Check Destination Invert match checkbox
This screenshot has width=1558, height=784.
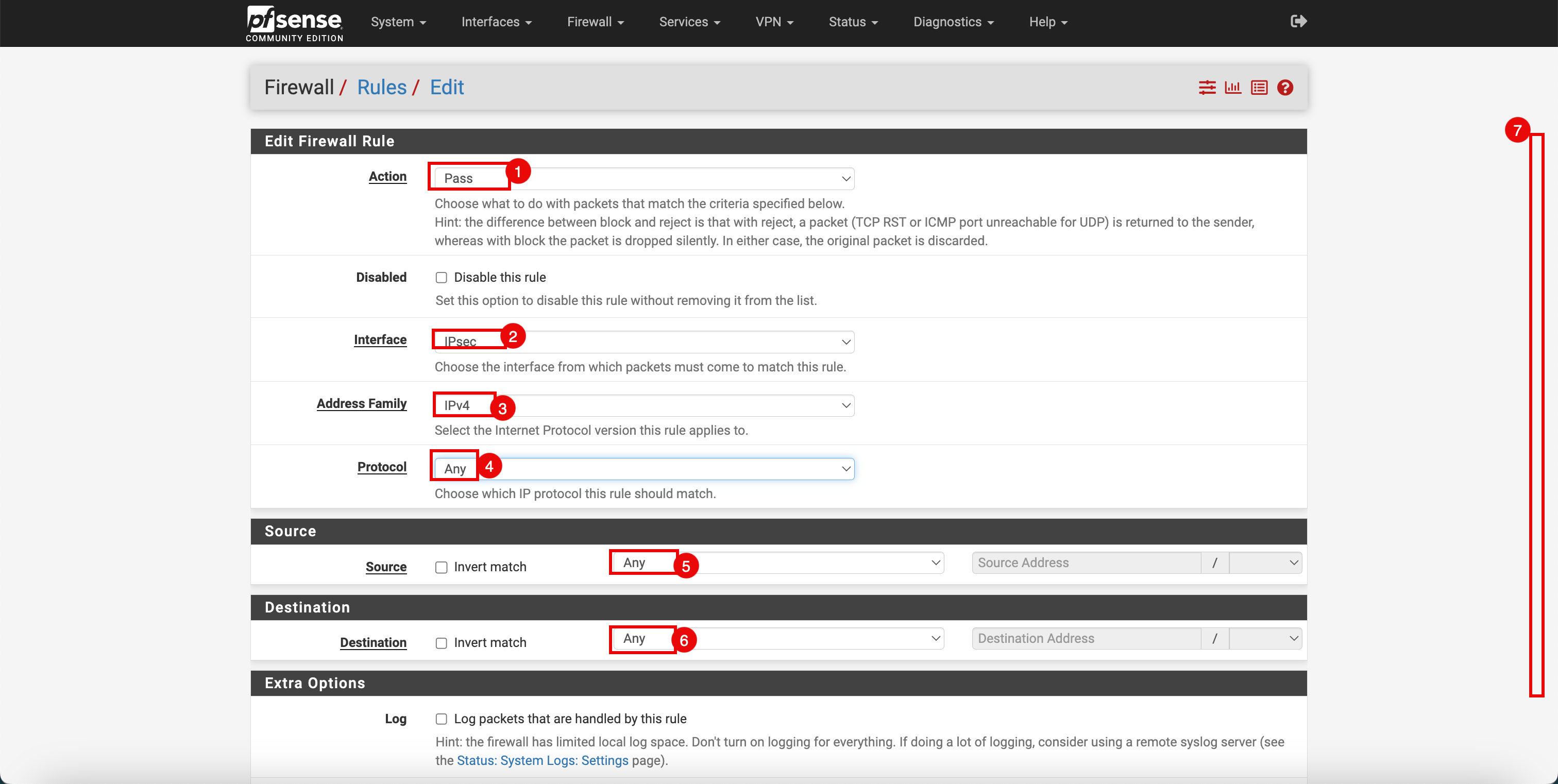click(x=442, y=643)
